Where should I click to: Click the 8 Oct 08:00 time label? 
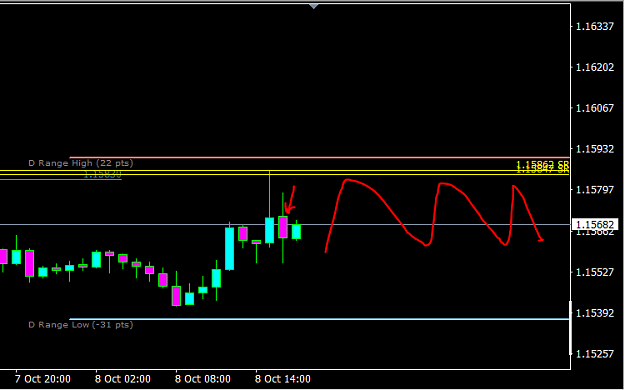[202, 379]
